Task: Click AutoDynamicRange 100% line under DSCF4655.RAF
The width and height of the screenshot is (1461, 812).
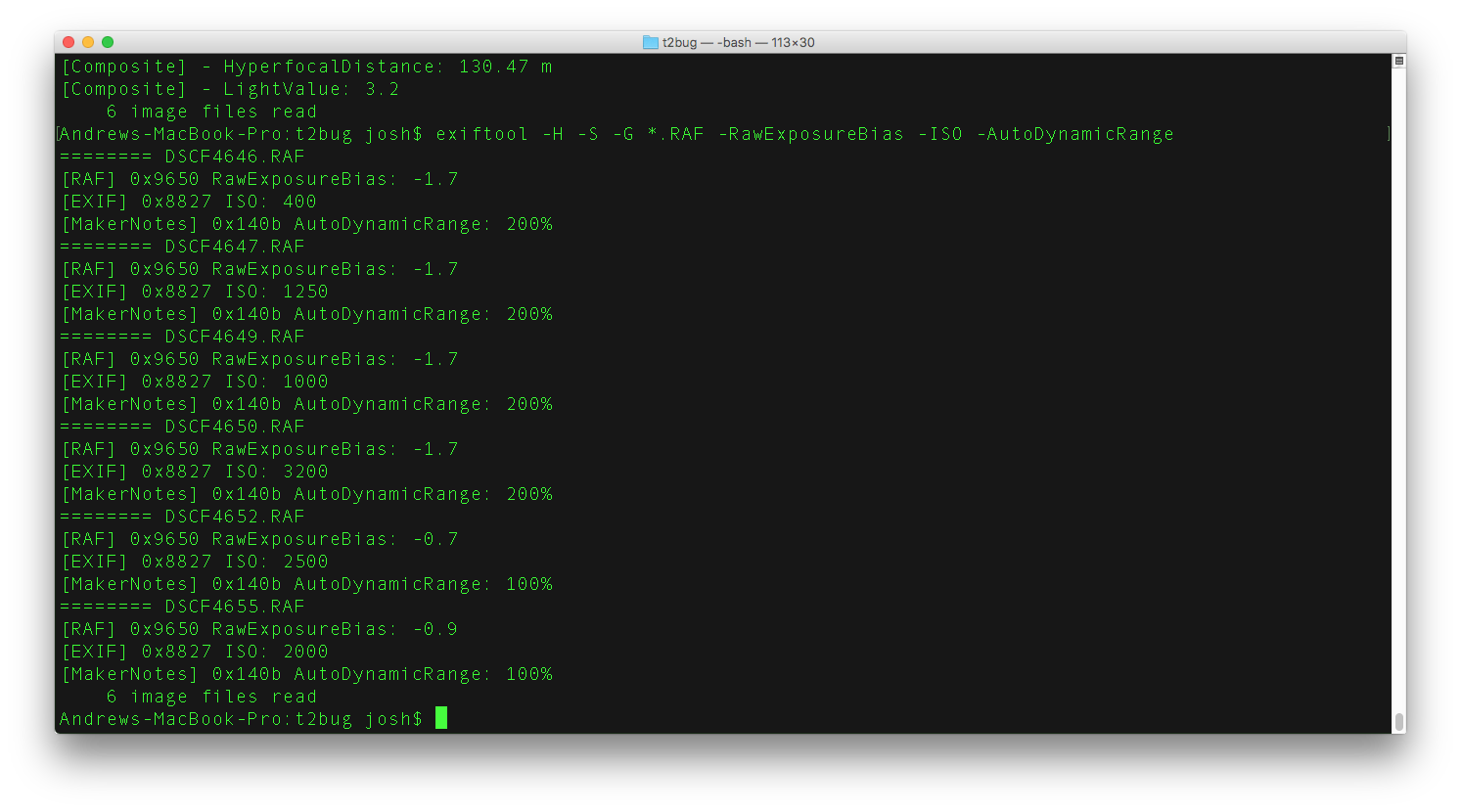Action: tap(306, 674)
